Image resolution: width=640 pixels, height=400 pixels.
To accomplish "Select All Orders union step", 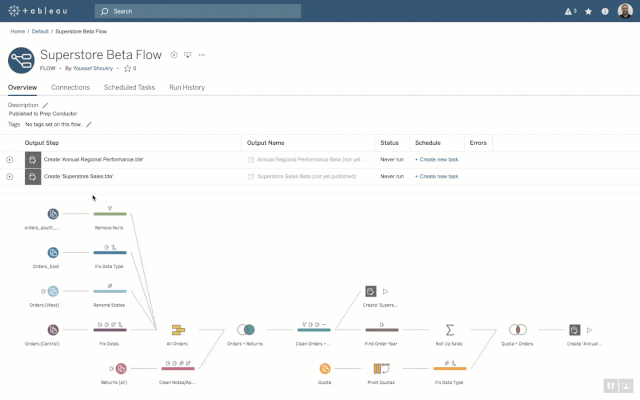I will [x=178, y=330].
